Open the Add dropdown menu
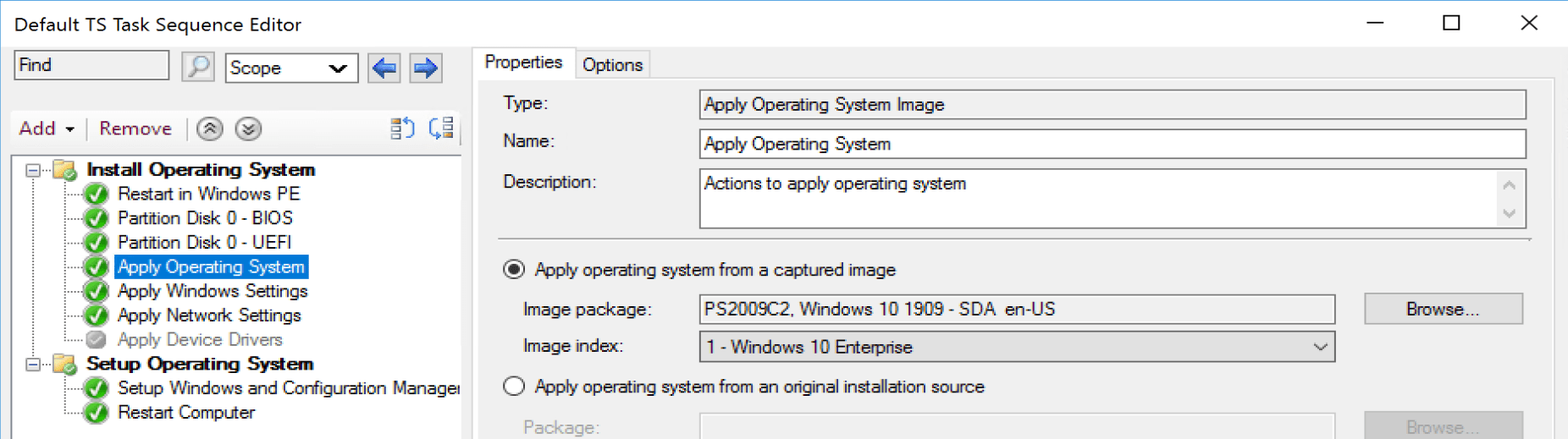 (x=47, y=129)
